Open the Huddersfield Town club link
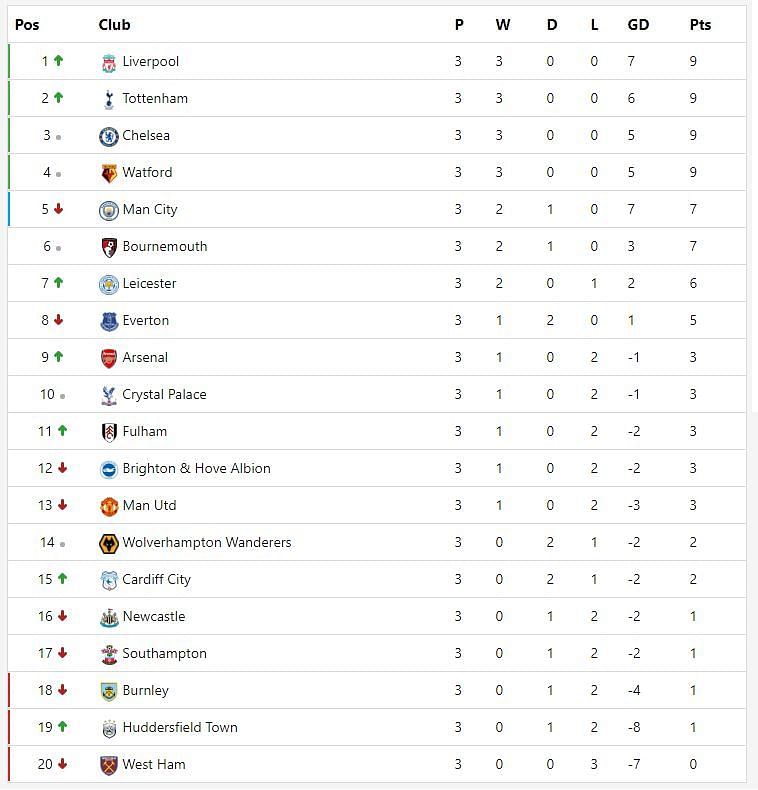758x790 pixels. tap(180, 727)
